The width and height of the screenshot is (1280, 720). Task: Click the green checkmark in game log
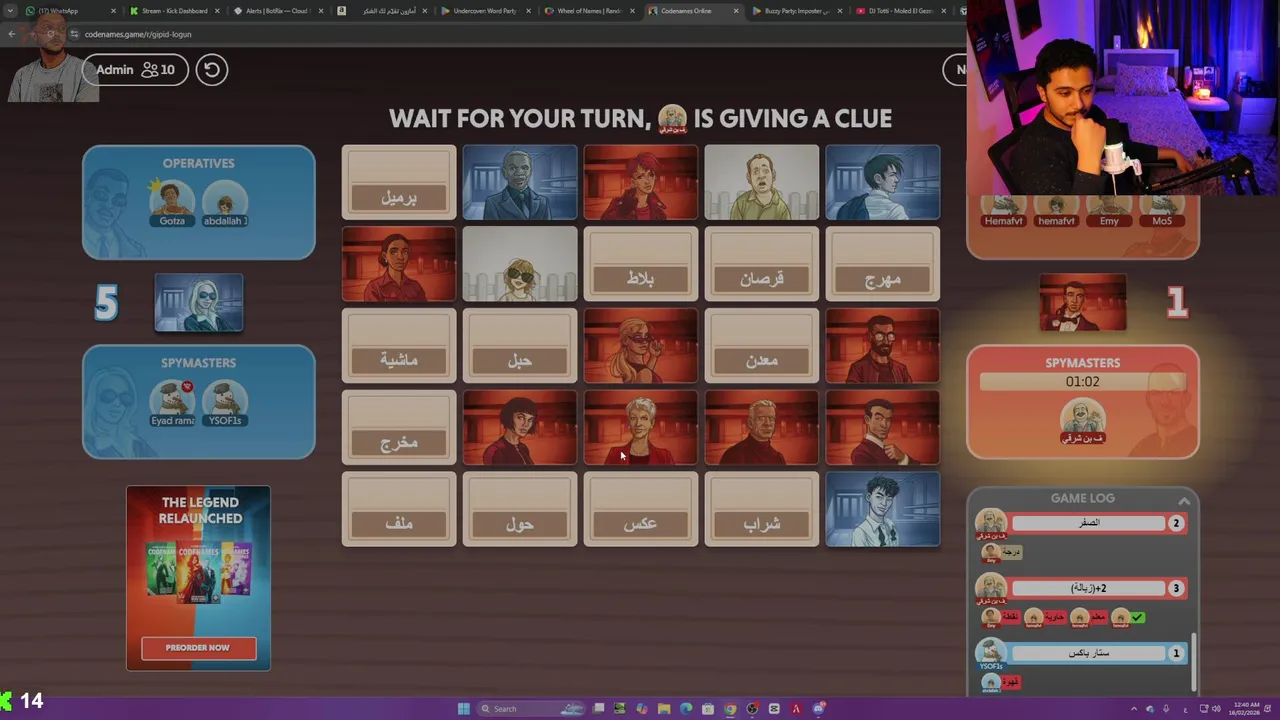point(1137,618)
